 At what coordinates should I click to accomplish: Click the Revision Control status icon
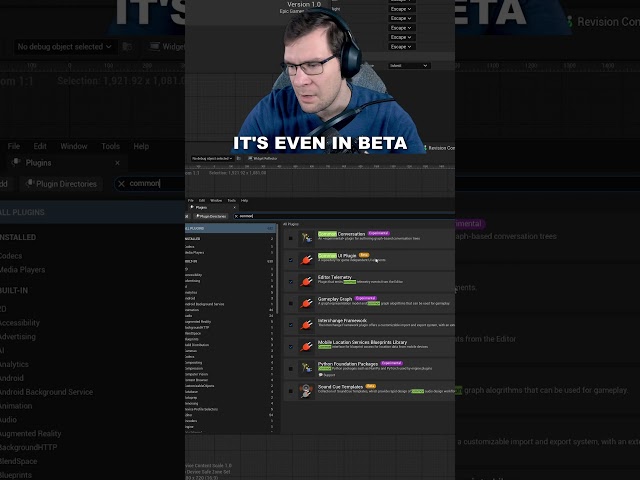pyautogui.click(x=425, y=148)
